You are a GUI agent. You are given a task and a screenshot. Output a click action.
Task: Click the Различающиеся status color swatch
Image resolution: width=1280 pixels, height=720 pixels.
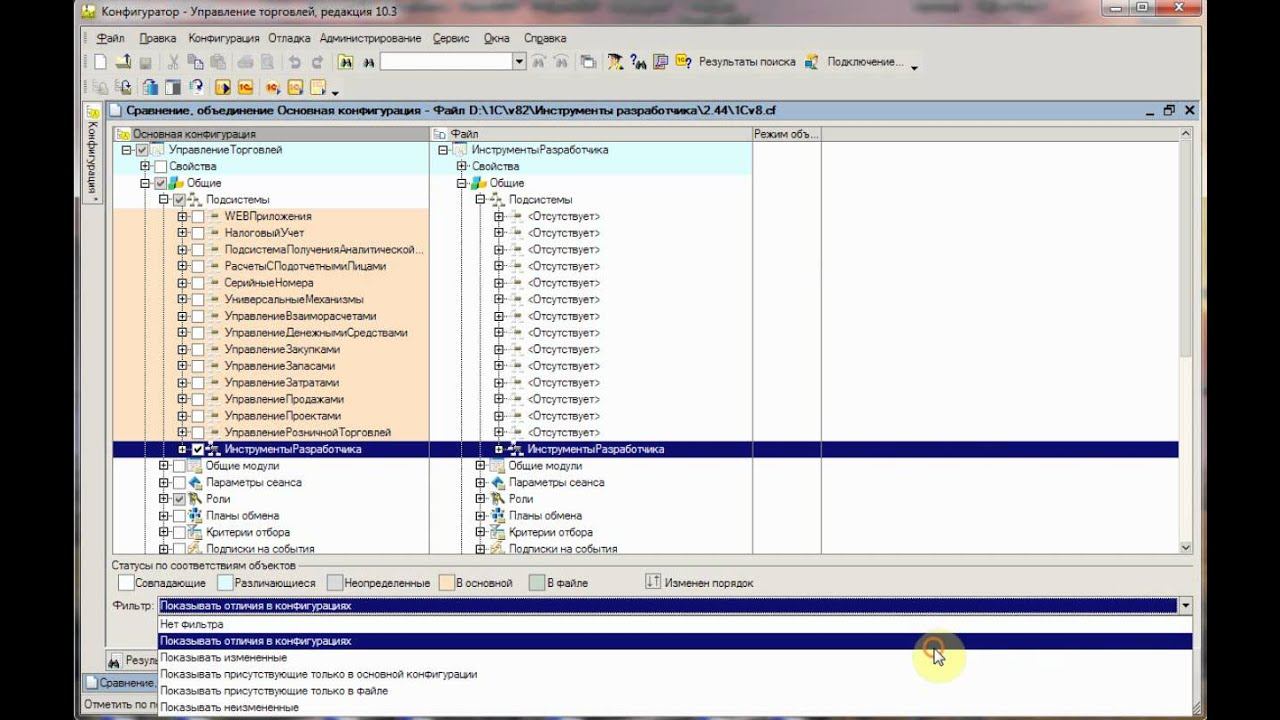[x=225, y=582]
